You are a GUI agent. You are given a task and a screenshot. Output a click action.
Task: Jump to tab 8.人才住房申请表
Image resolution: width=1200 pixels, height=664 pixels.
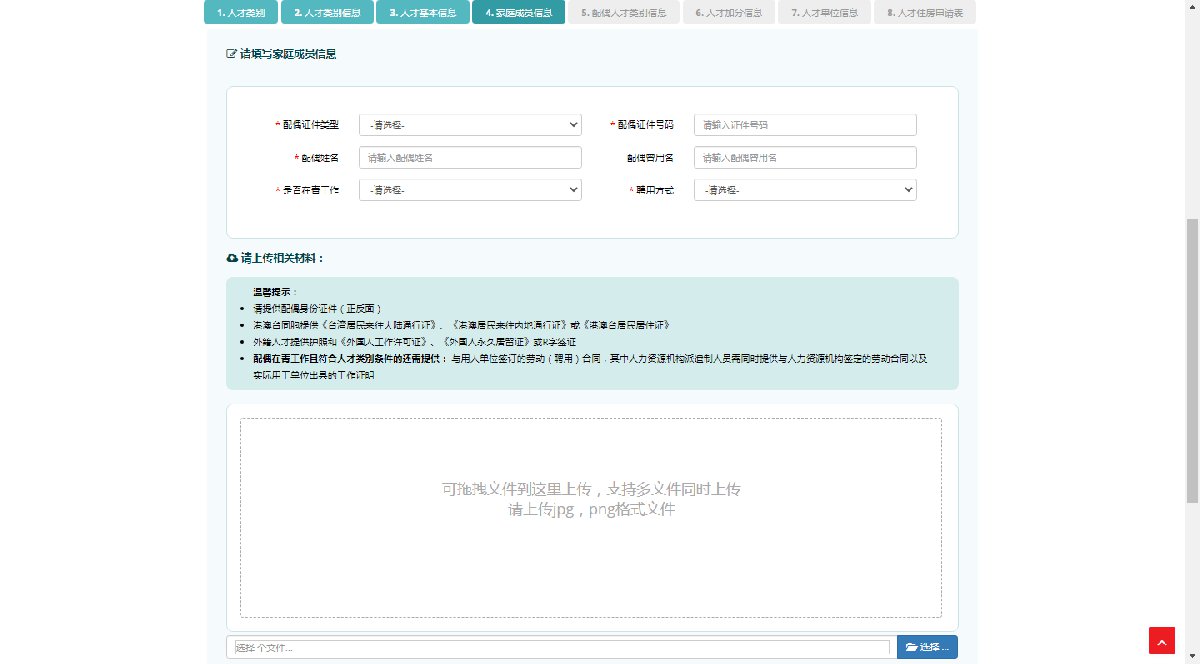pos(925,13)
